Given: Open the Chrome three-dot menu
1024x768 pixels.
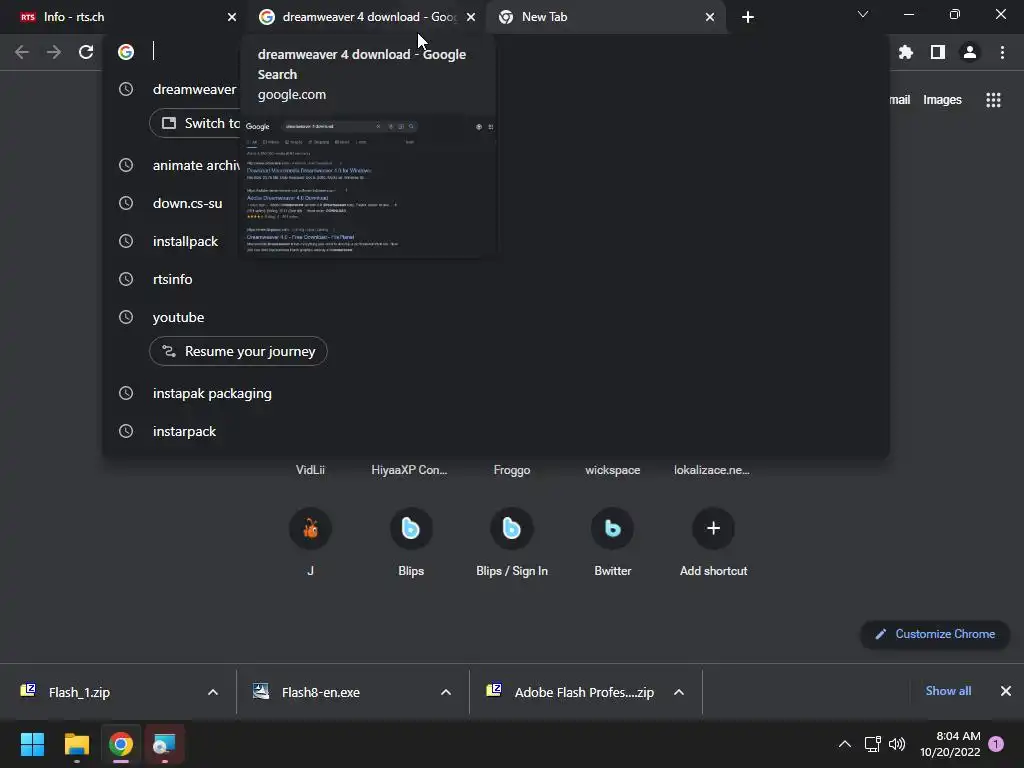Looking at the screenshot, I should tap(1002, 52).
